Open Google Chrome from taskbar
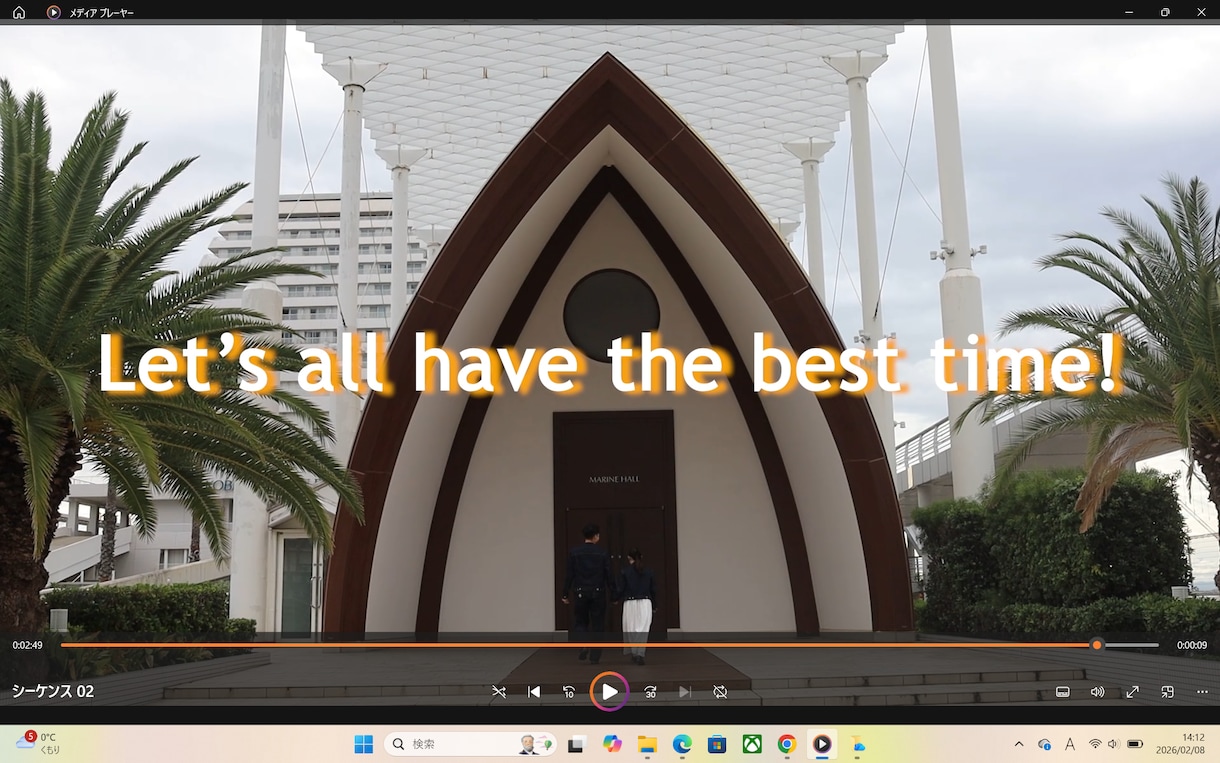Viewport: 1220px width, 763px height. (x=787, y=744)
